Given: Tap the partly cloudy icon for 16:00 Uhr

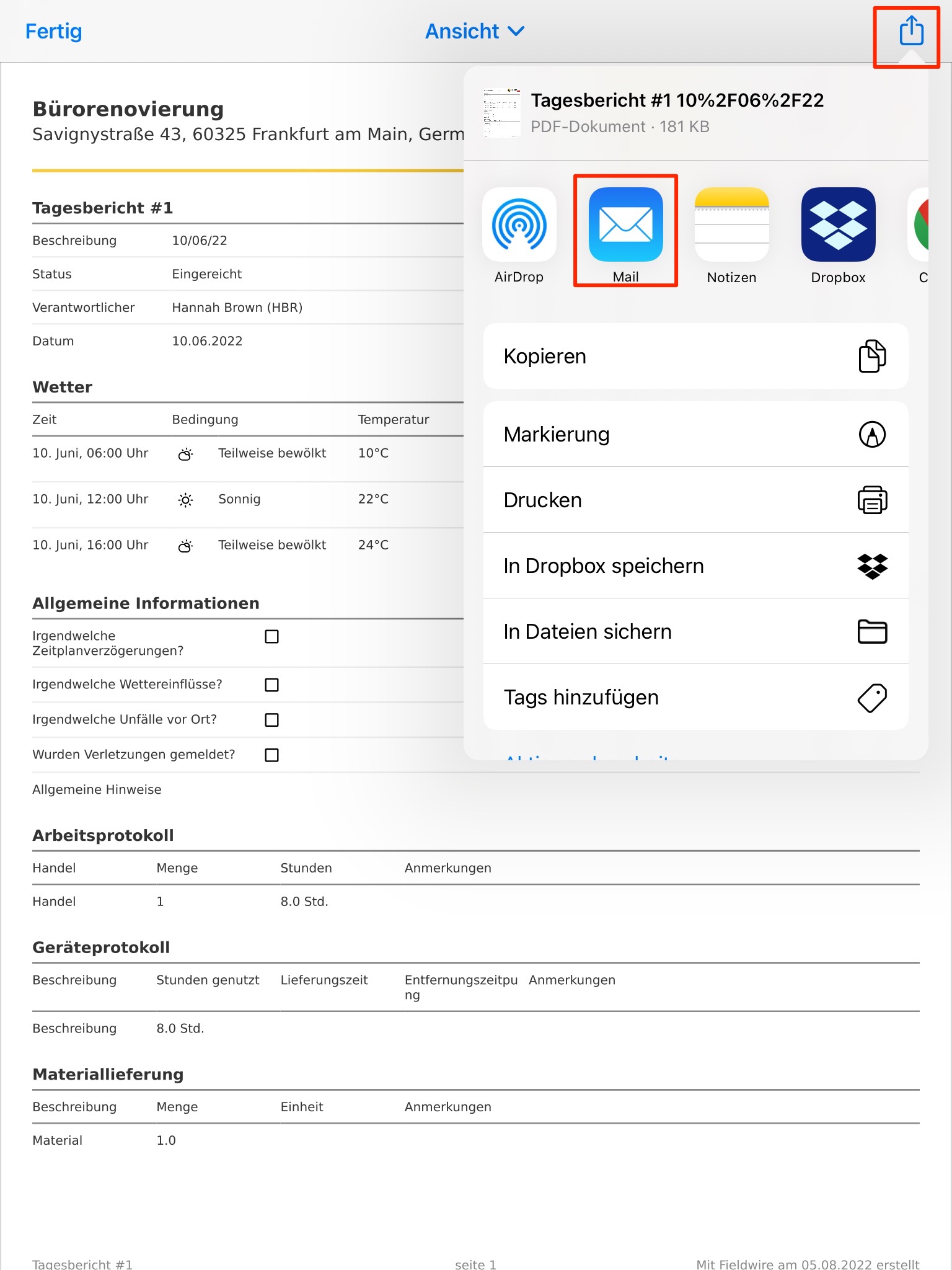Looking at the screenshot, I should coord(185,546).
